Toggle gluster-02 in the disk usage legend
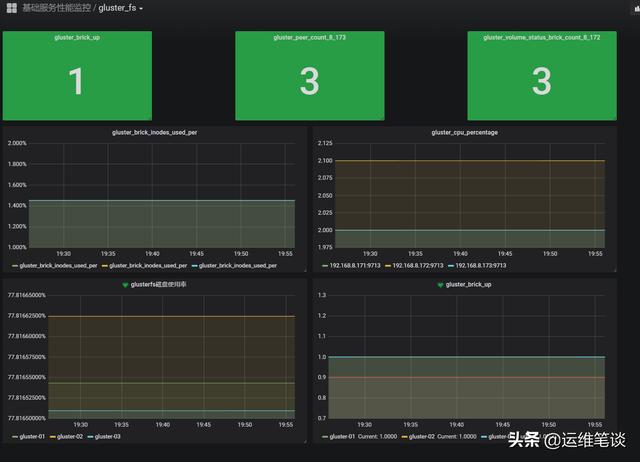 (x=70, y=437)
